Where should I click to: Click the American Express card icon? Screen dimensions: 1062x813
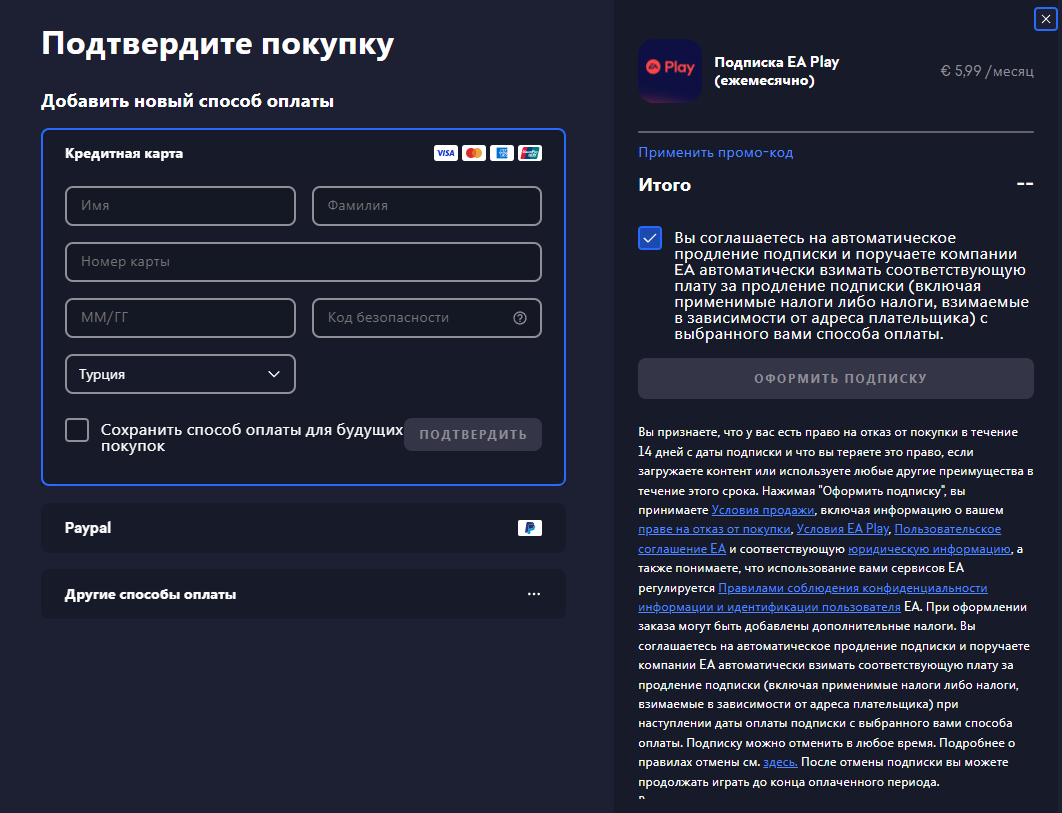[502, 153]
